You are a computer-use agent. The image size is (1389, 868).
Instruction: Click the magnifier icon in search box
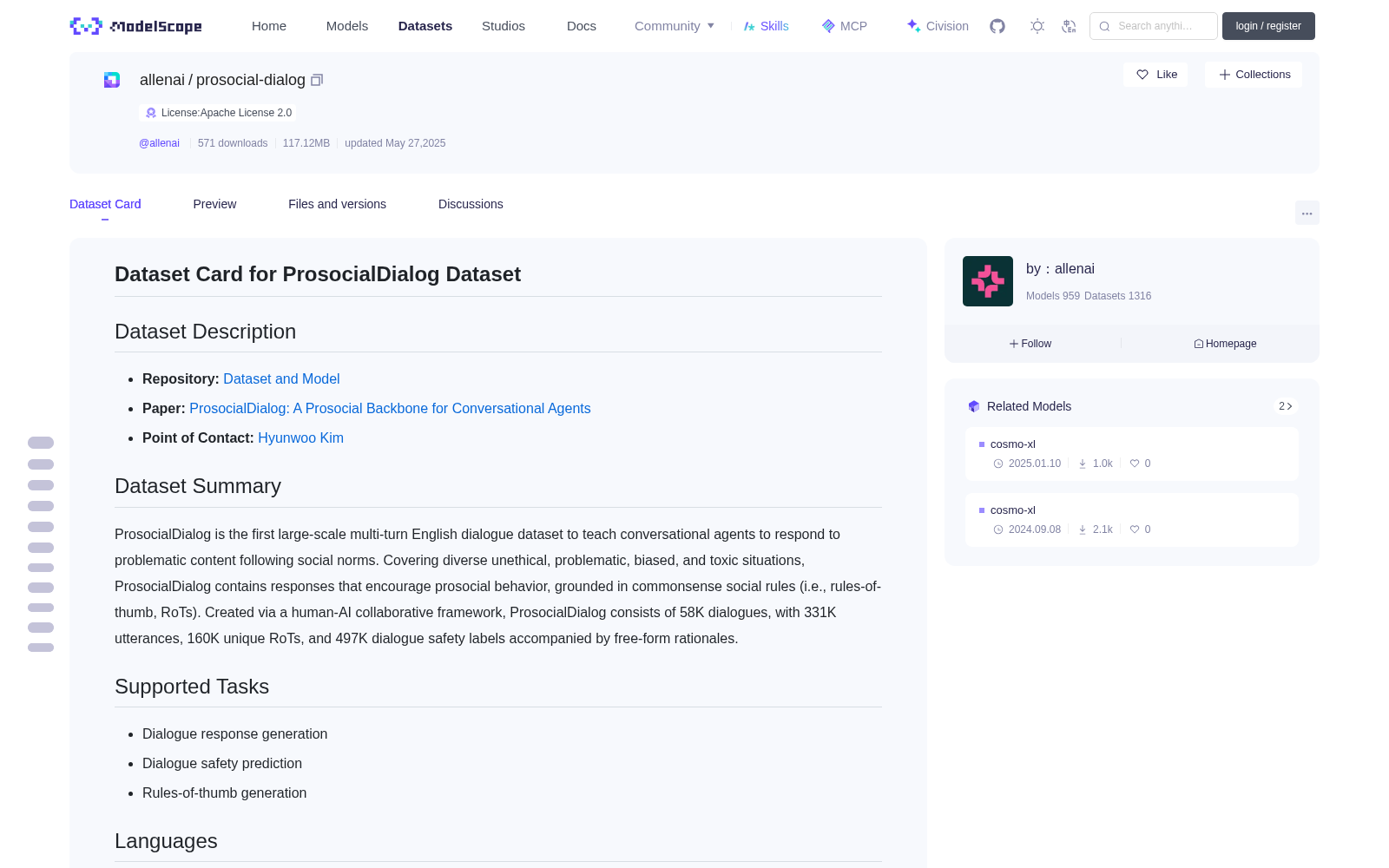click(1105, 26)
